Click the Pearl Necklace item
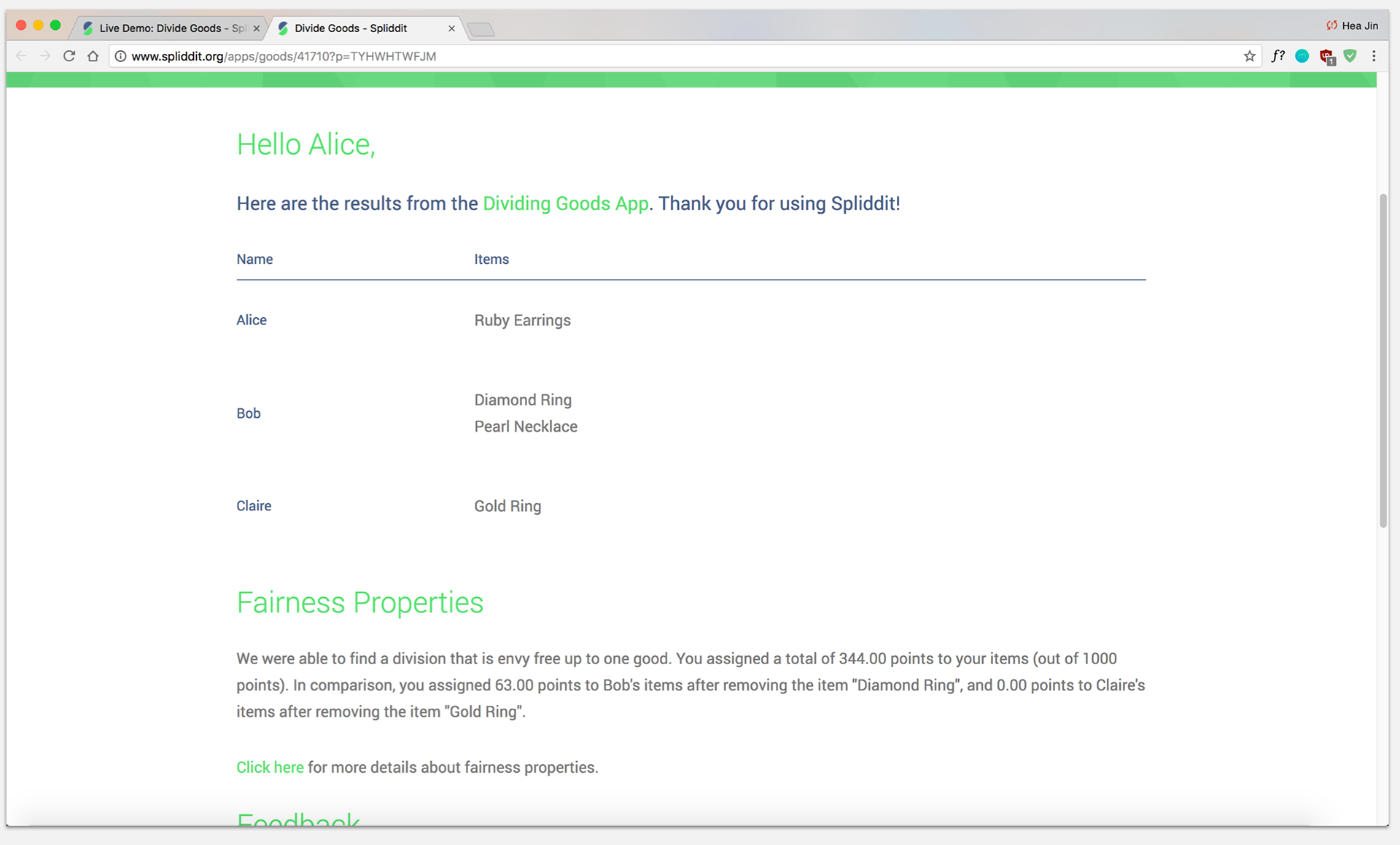The width and height of the screenshot is (1400, 845). tap(526, 427)
